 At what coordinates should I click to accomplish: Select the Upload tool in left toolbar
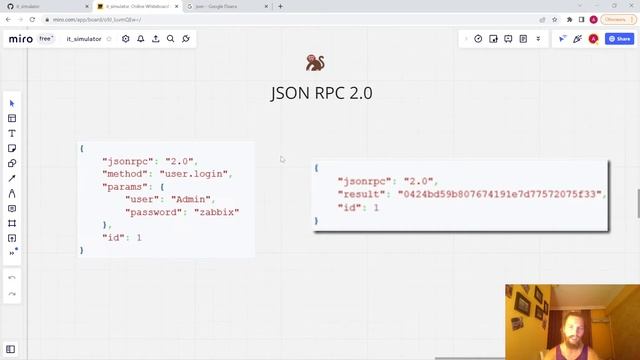point(12,238)
